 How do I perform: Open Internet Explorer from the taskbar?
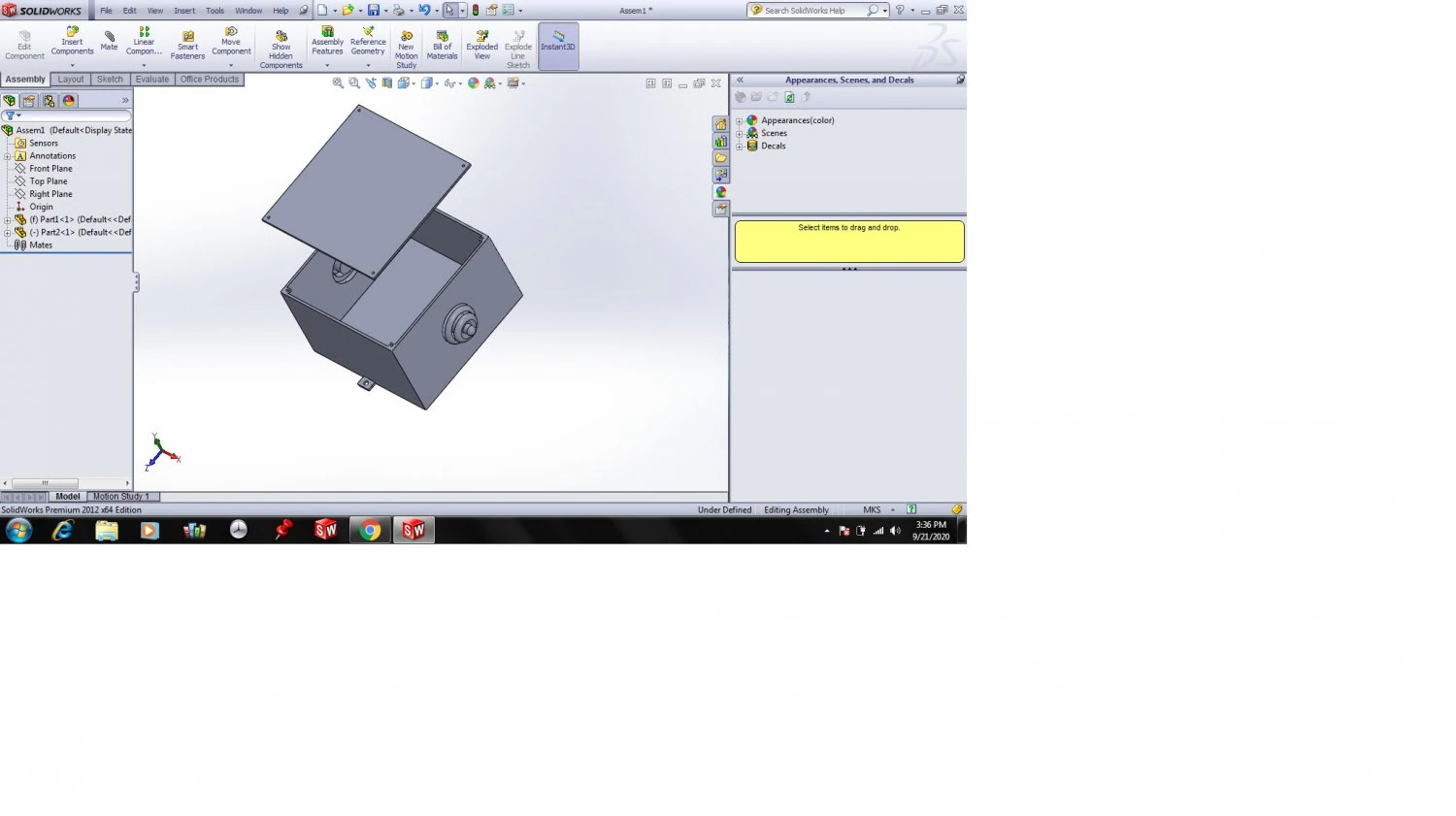click(63, 530)
